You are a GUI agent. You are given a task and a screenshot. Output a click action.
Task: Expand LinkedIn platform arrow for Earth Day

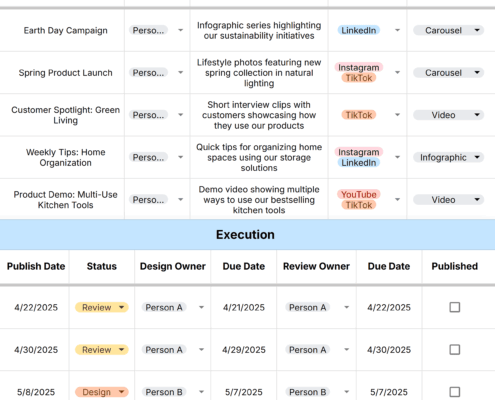tap(397, 30)
